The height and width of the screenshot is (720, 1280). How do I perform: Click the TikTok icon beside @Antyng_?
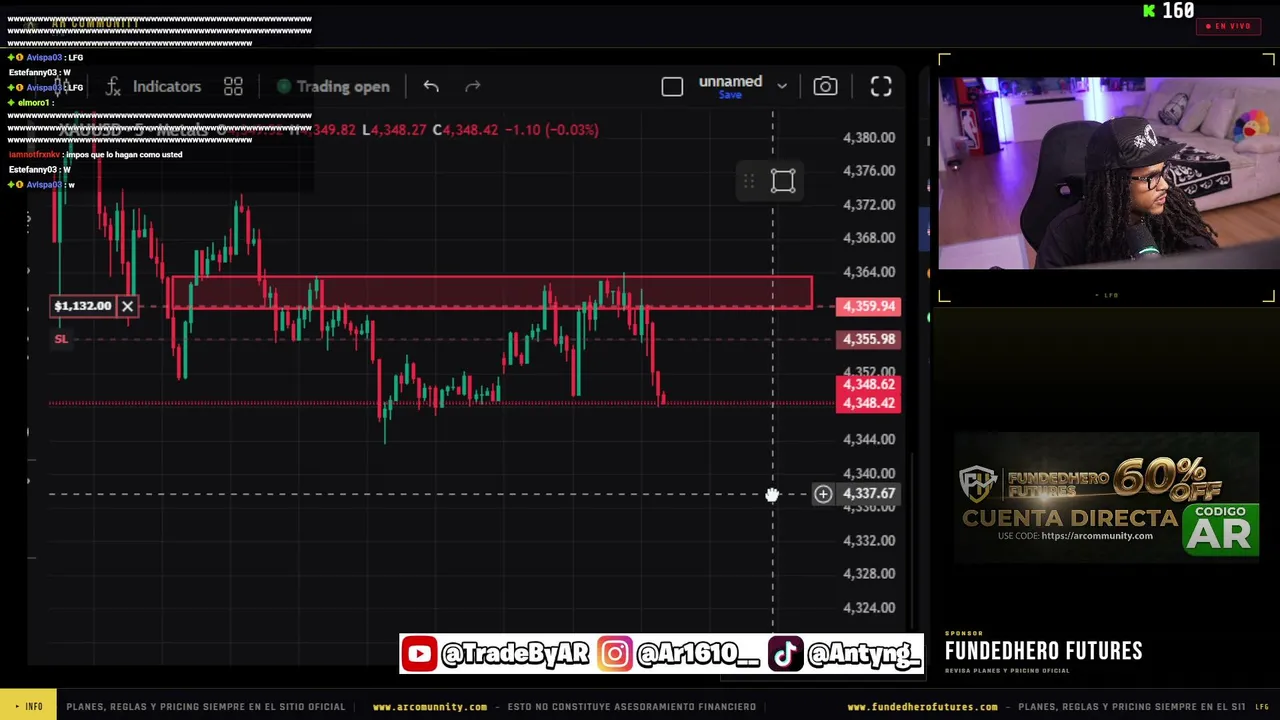coord(784,654)
